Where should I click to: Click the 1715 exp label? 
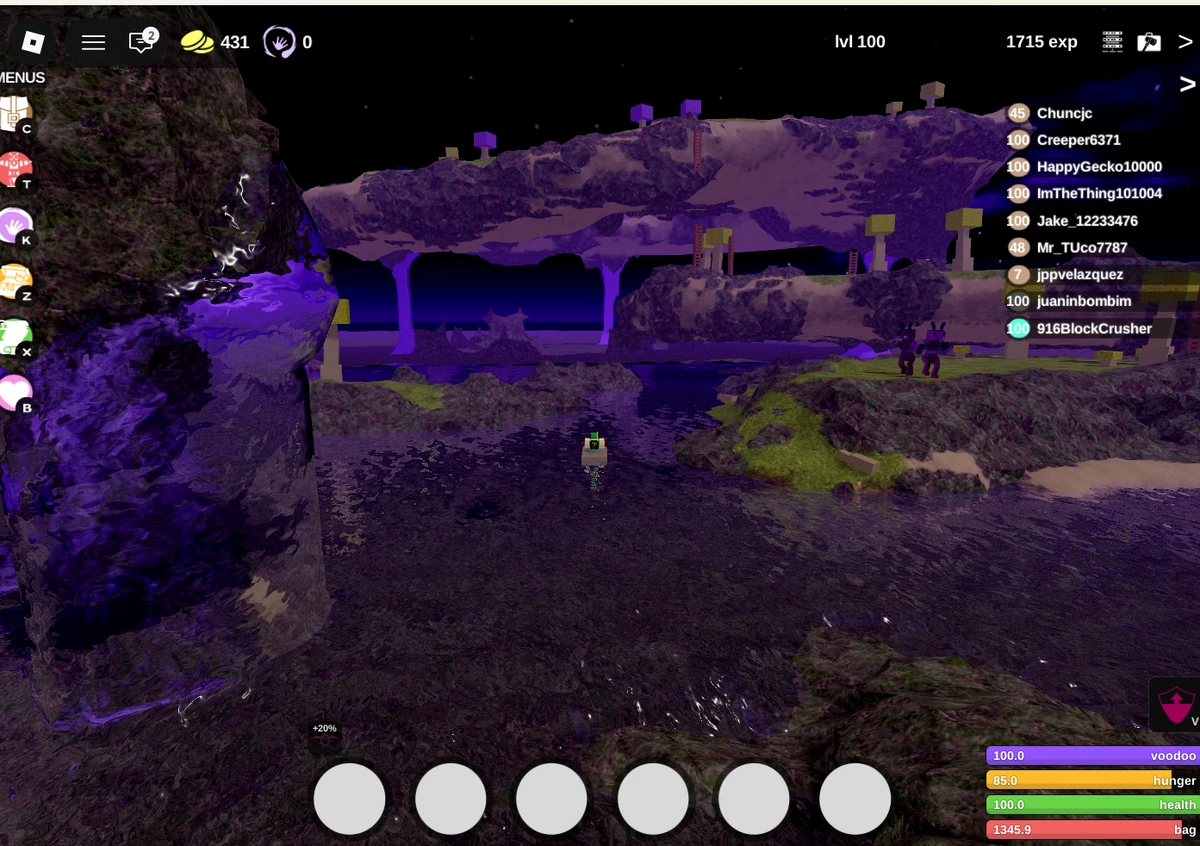(x=1042, y=42)
